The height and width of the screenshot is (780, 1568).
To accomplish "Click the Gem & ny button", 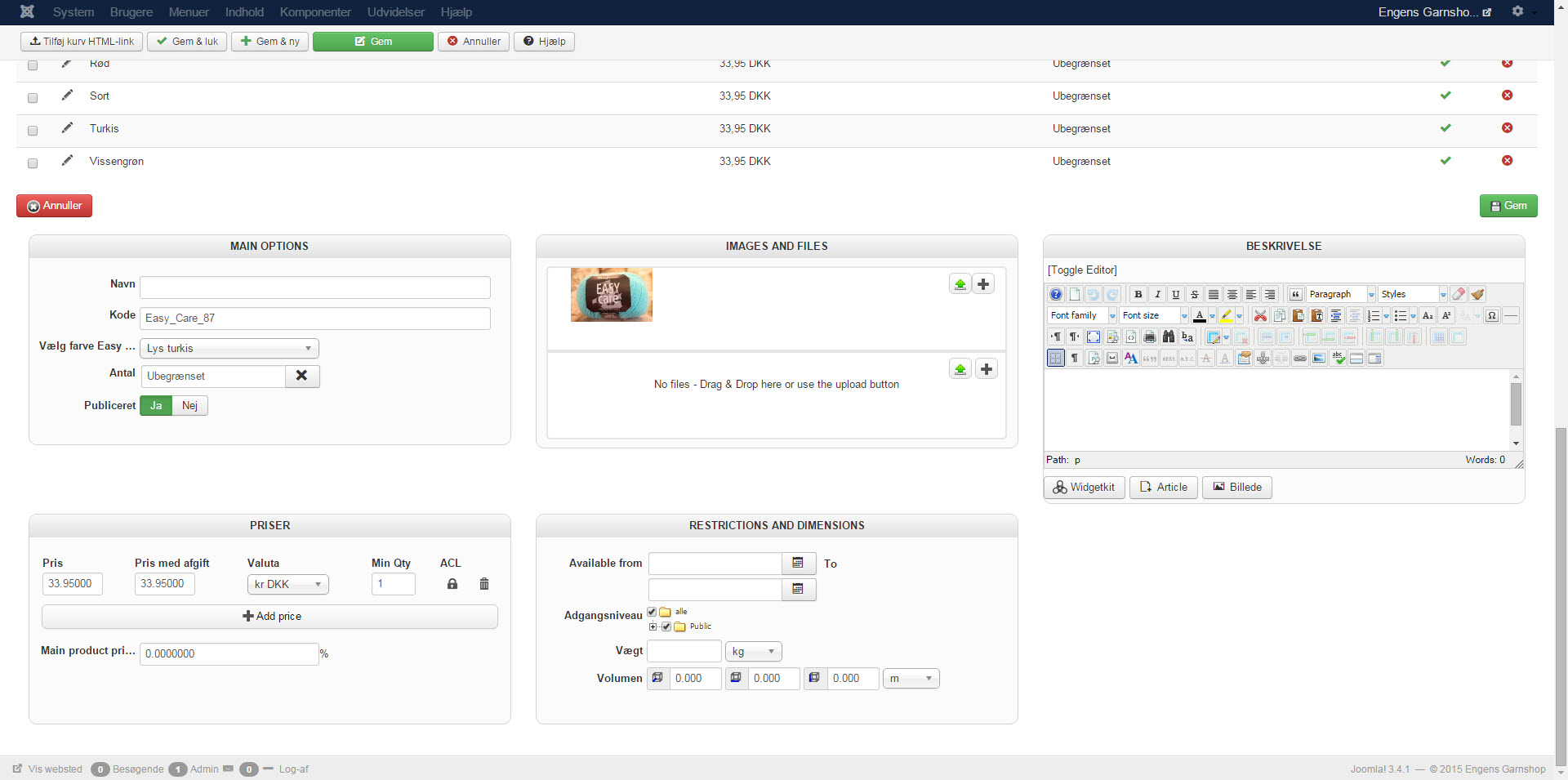I will 270,42.
